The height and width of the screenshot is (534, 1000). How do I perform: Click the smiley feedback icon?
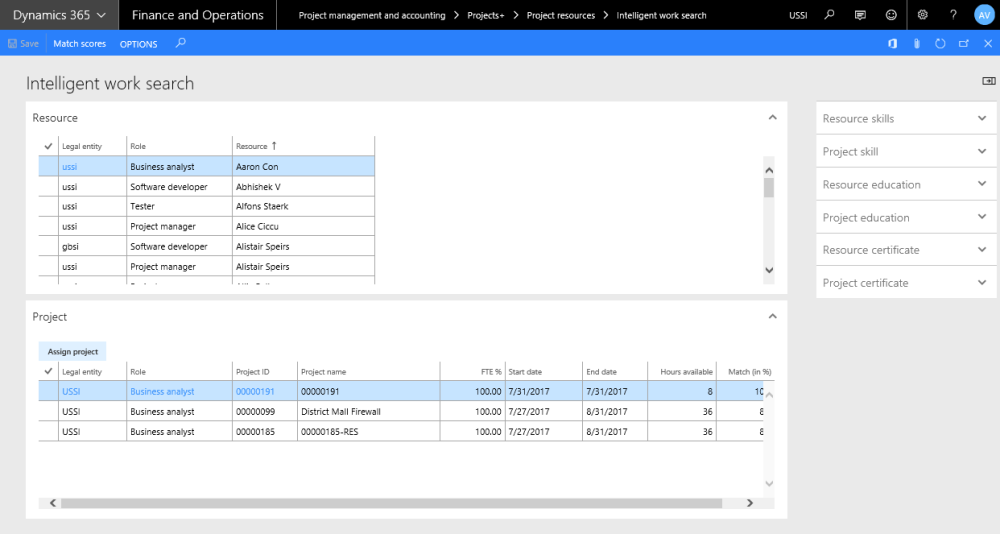pos(890,15)
